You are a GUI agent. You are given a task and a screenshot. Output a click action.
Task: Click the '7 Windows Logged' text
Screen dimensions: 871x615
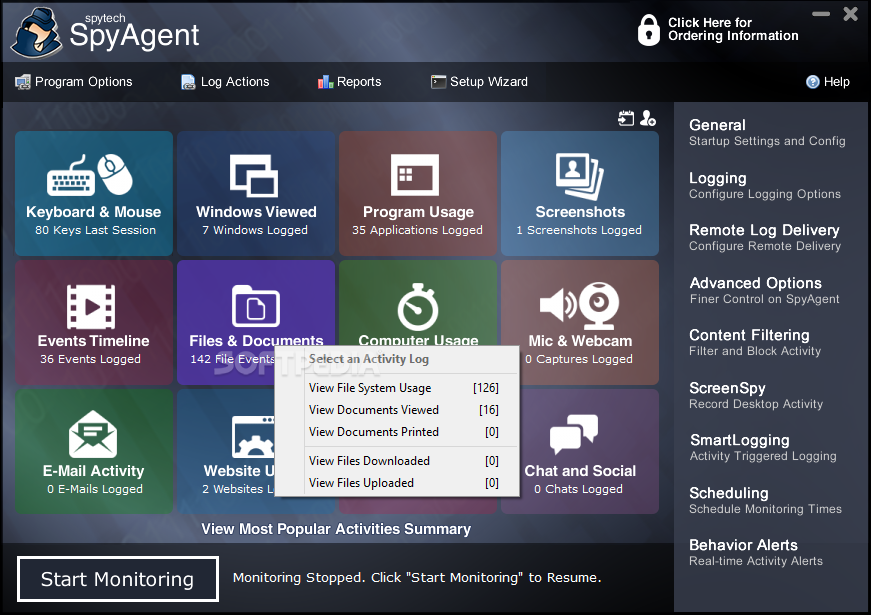pos(255,230)
